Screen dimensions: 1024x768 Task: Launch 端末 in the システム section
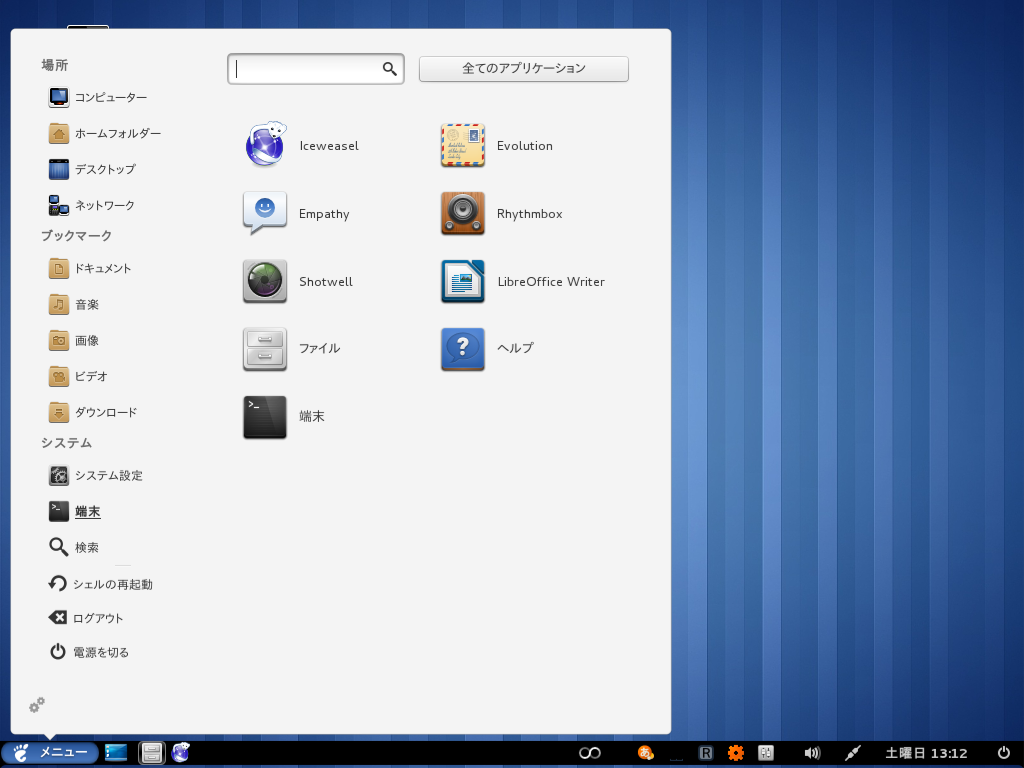click(x=74, y=511)
